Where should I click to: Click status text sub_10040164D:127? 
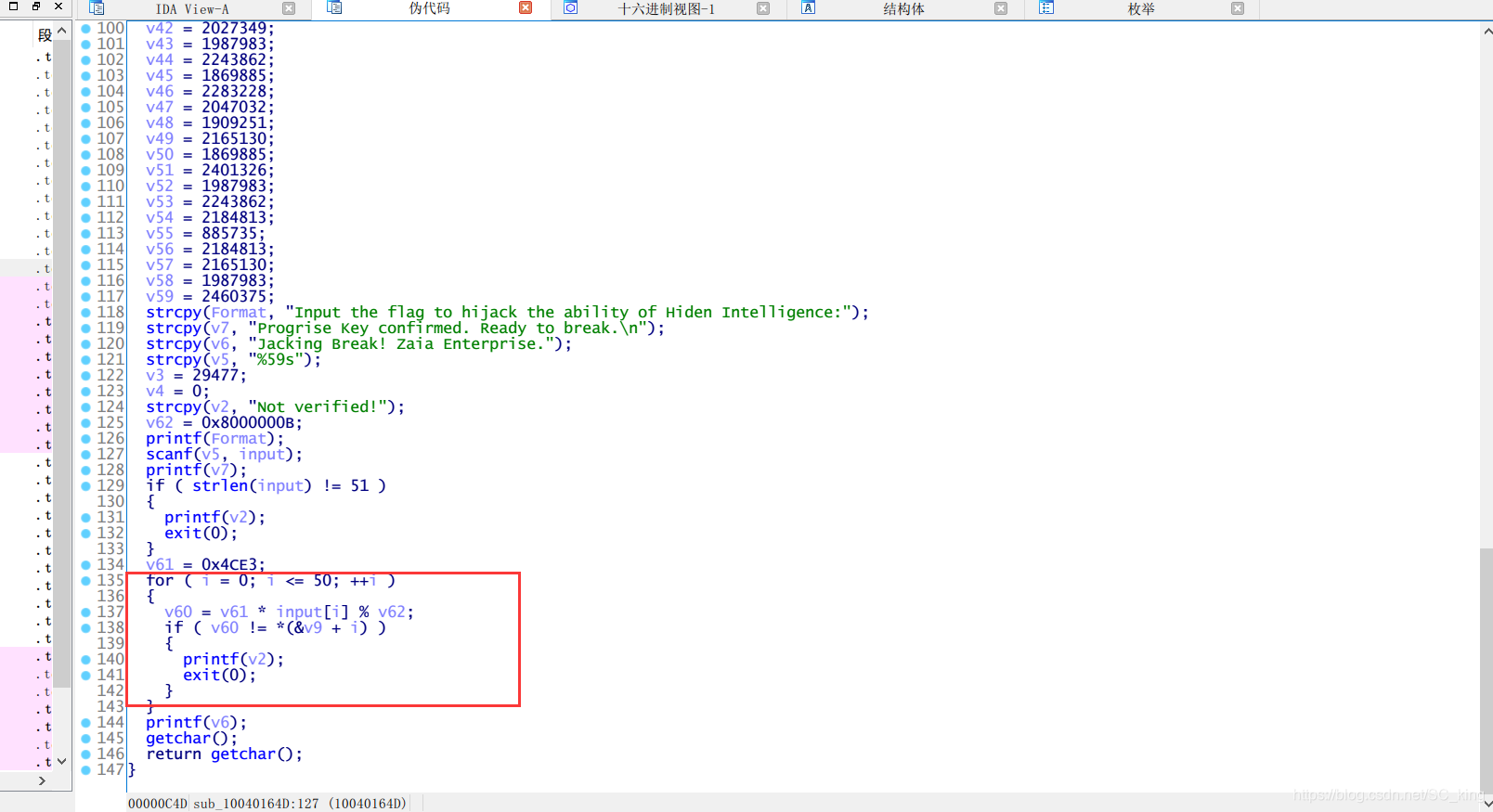[256, 804]
